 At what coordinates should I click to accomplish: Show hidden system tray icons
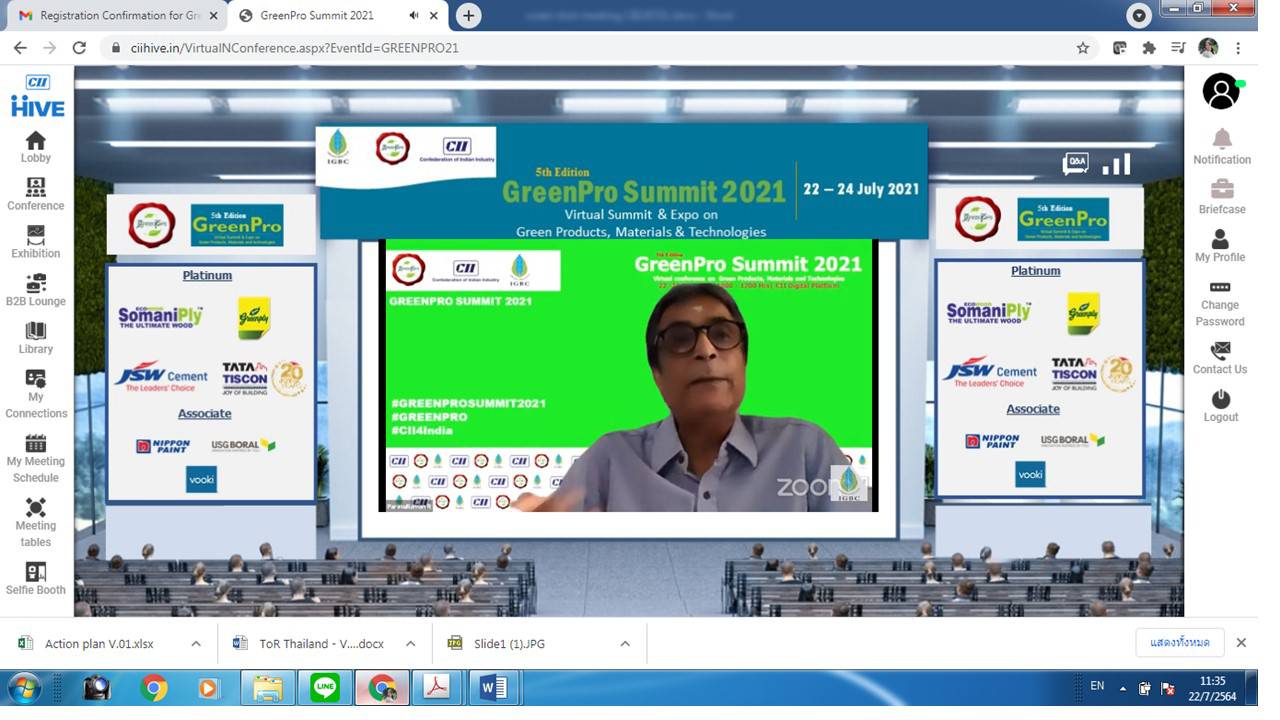click(x=1122, y=688)
